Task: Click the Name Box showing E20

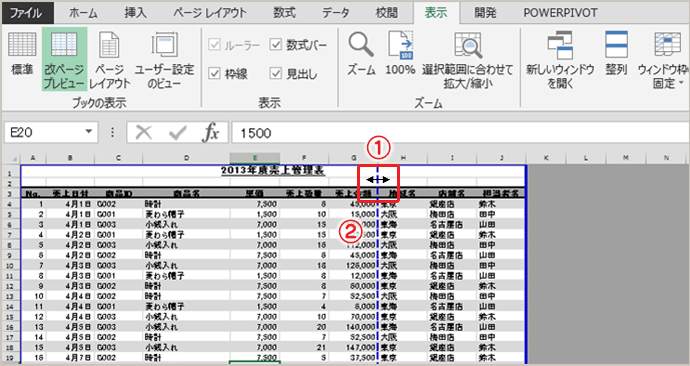Action: [x=44, y=132]
